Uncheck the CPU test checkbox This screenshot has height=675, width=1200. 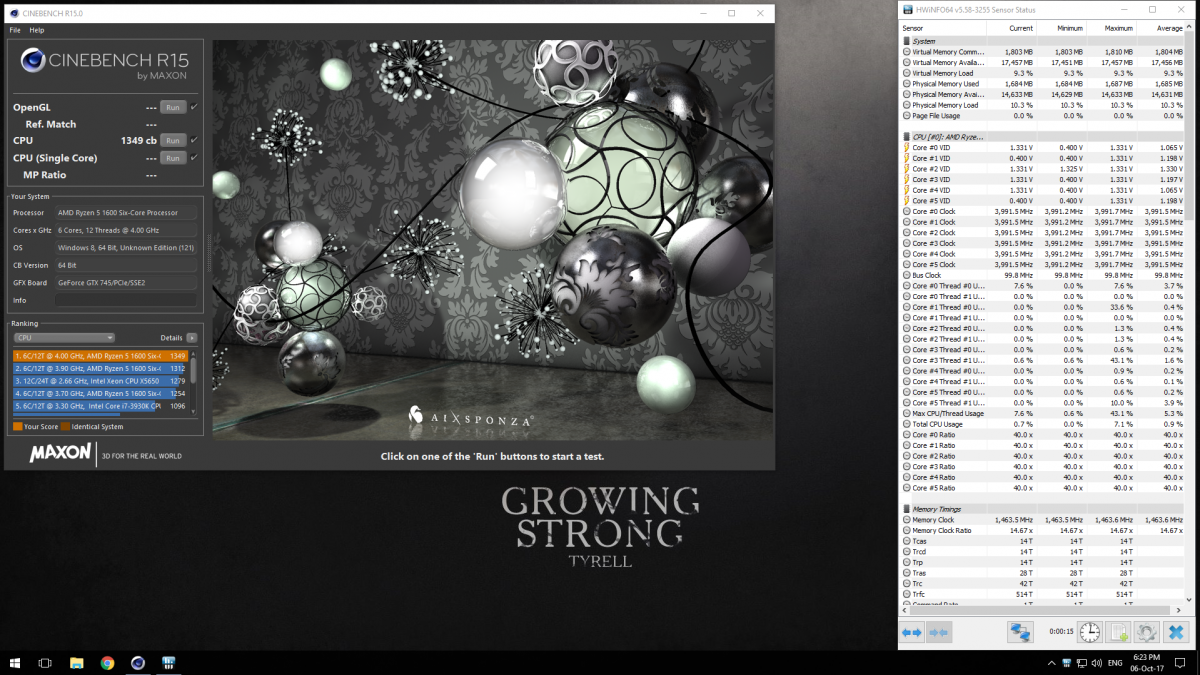(193, 141)
